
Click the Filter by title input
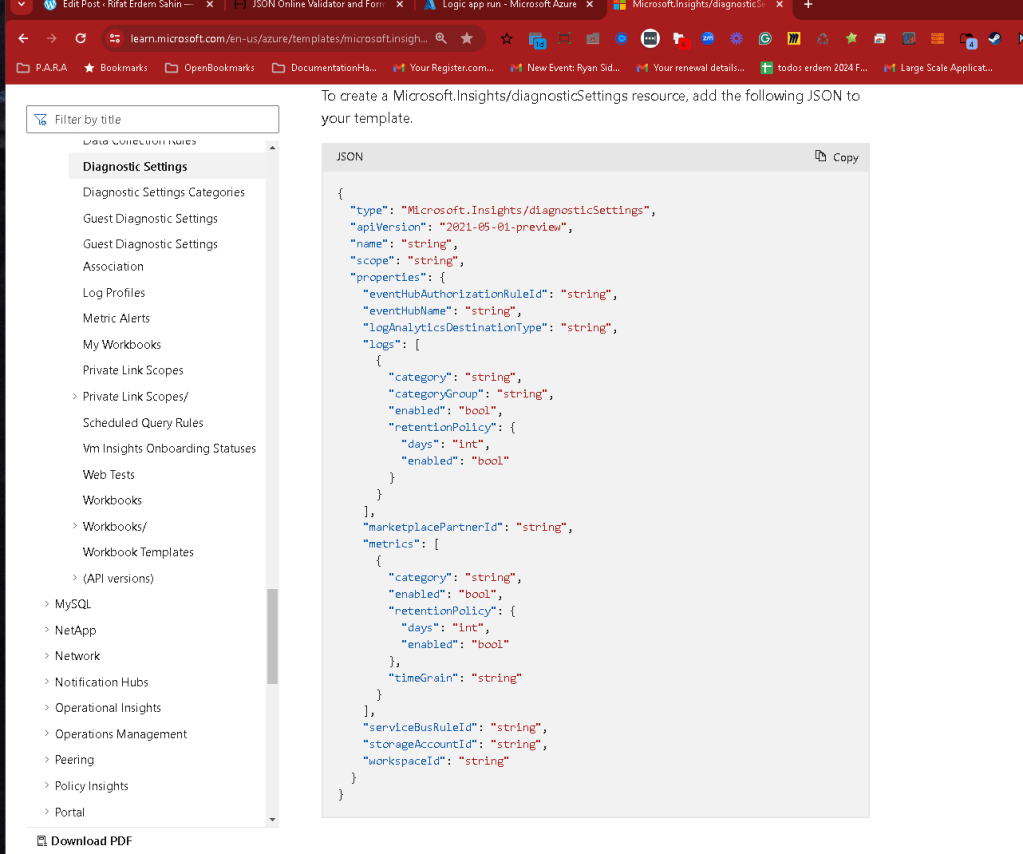pos(153,119)
